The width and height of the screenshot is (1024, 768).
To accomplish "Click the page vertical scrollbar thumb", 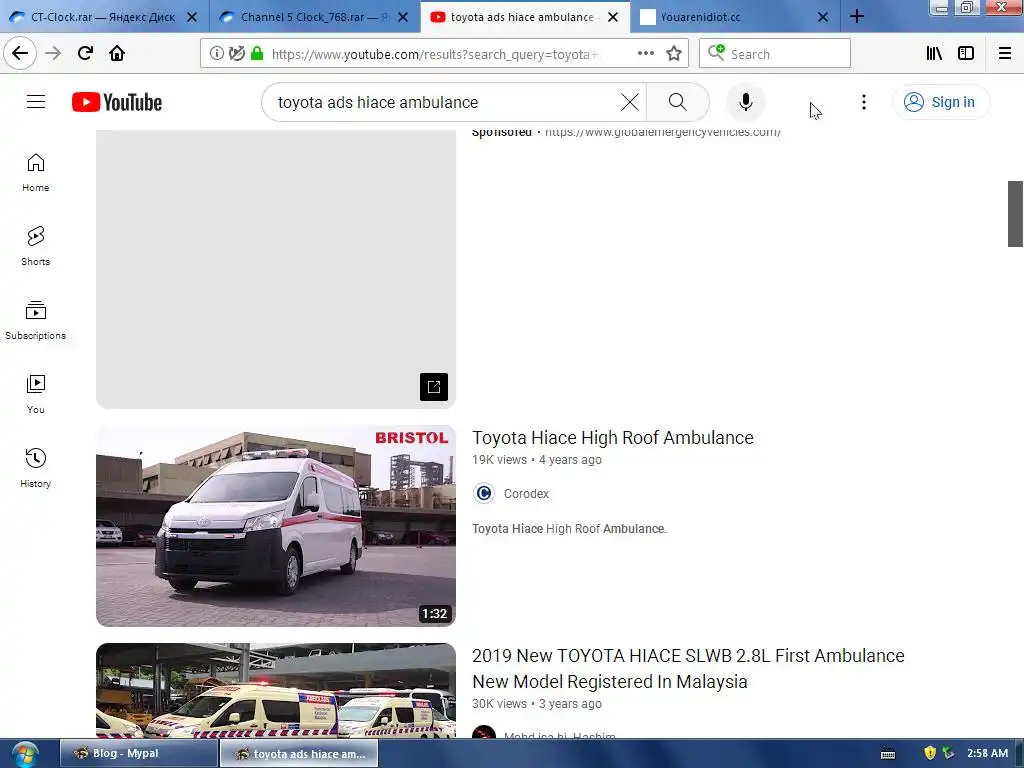I will click(x=1015, y=214).
